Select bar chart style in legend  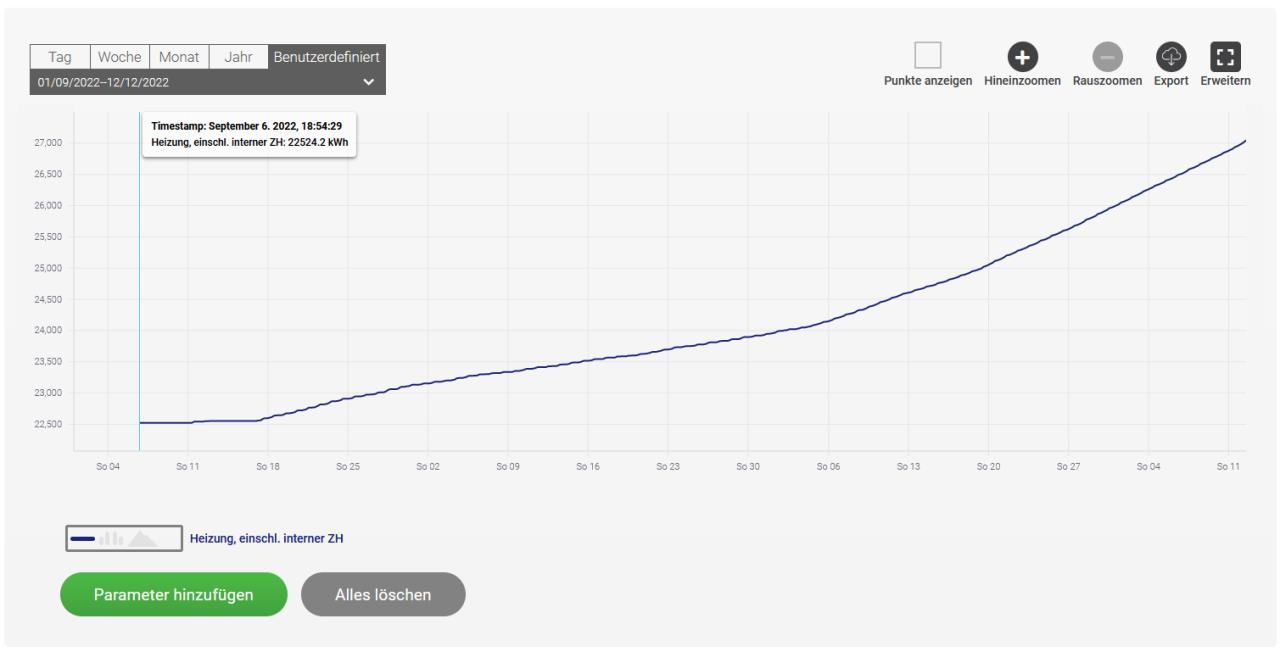(x=109, y=539)
